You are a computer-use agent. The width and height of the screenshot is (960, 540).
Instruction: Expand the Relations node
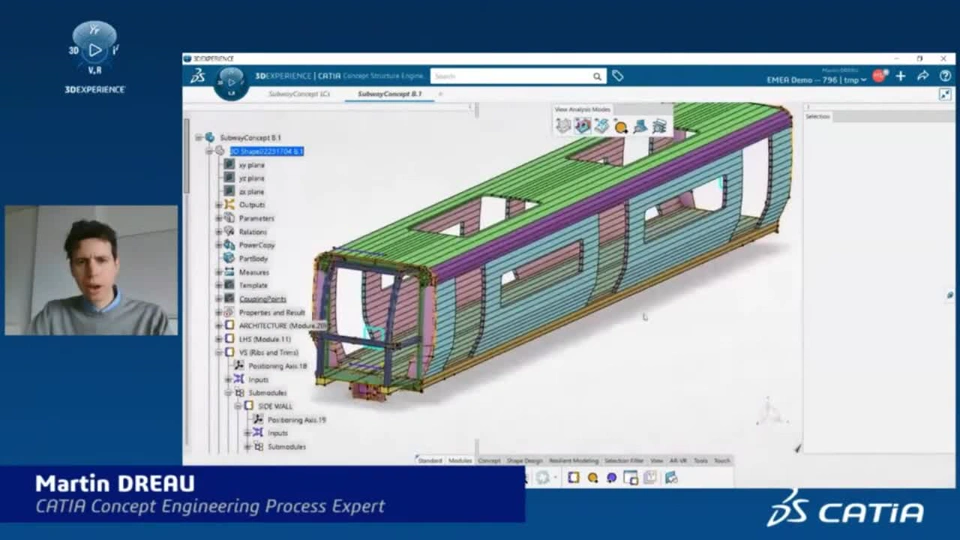219,231
